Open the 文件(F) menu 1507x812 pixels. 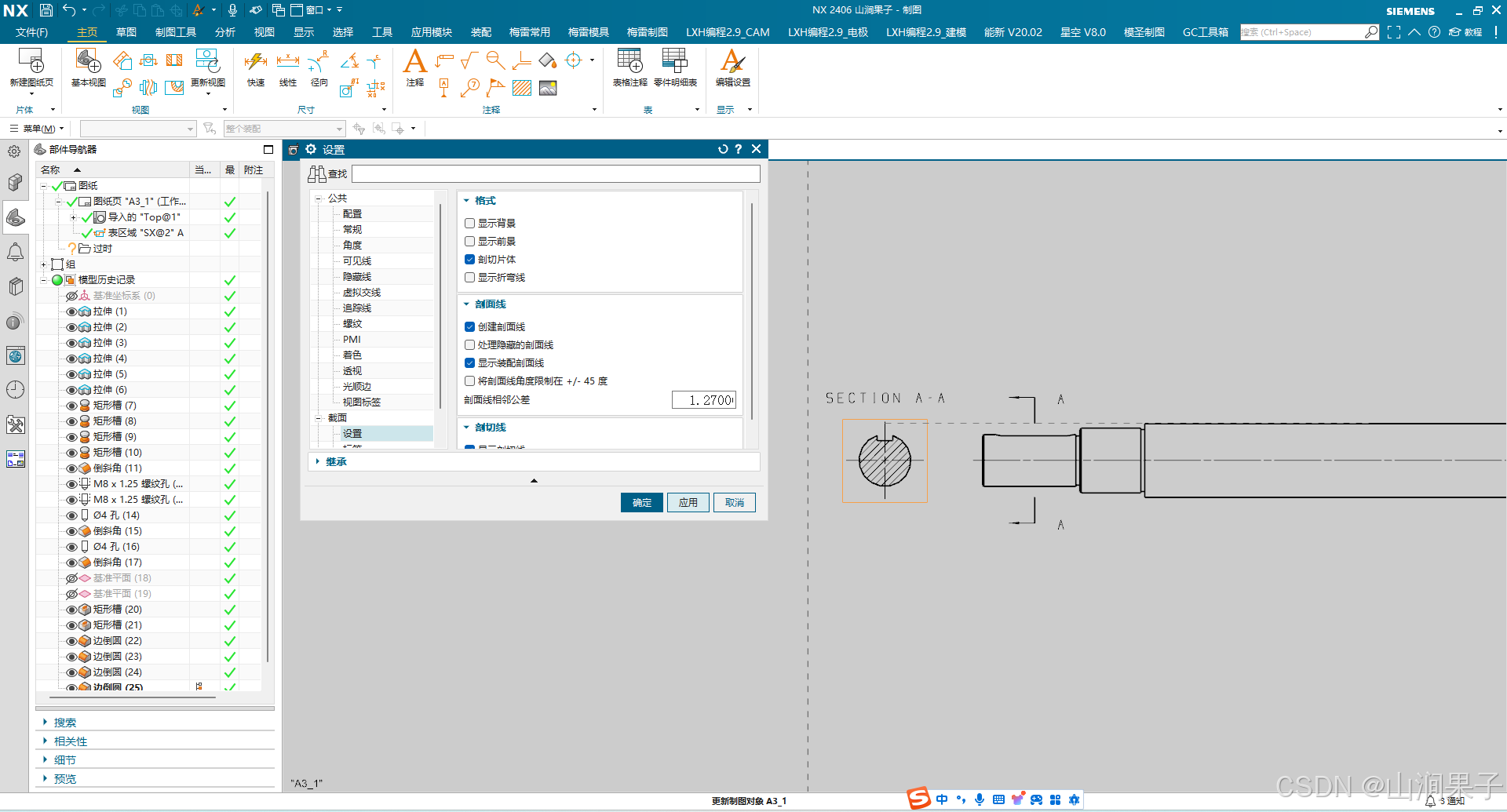[x=31, y=32]
